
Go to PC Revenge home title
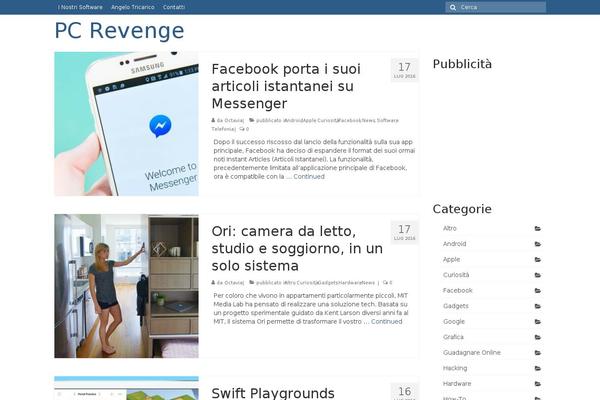coord(119,31)
